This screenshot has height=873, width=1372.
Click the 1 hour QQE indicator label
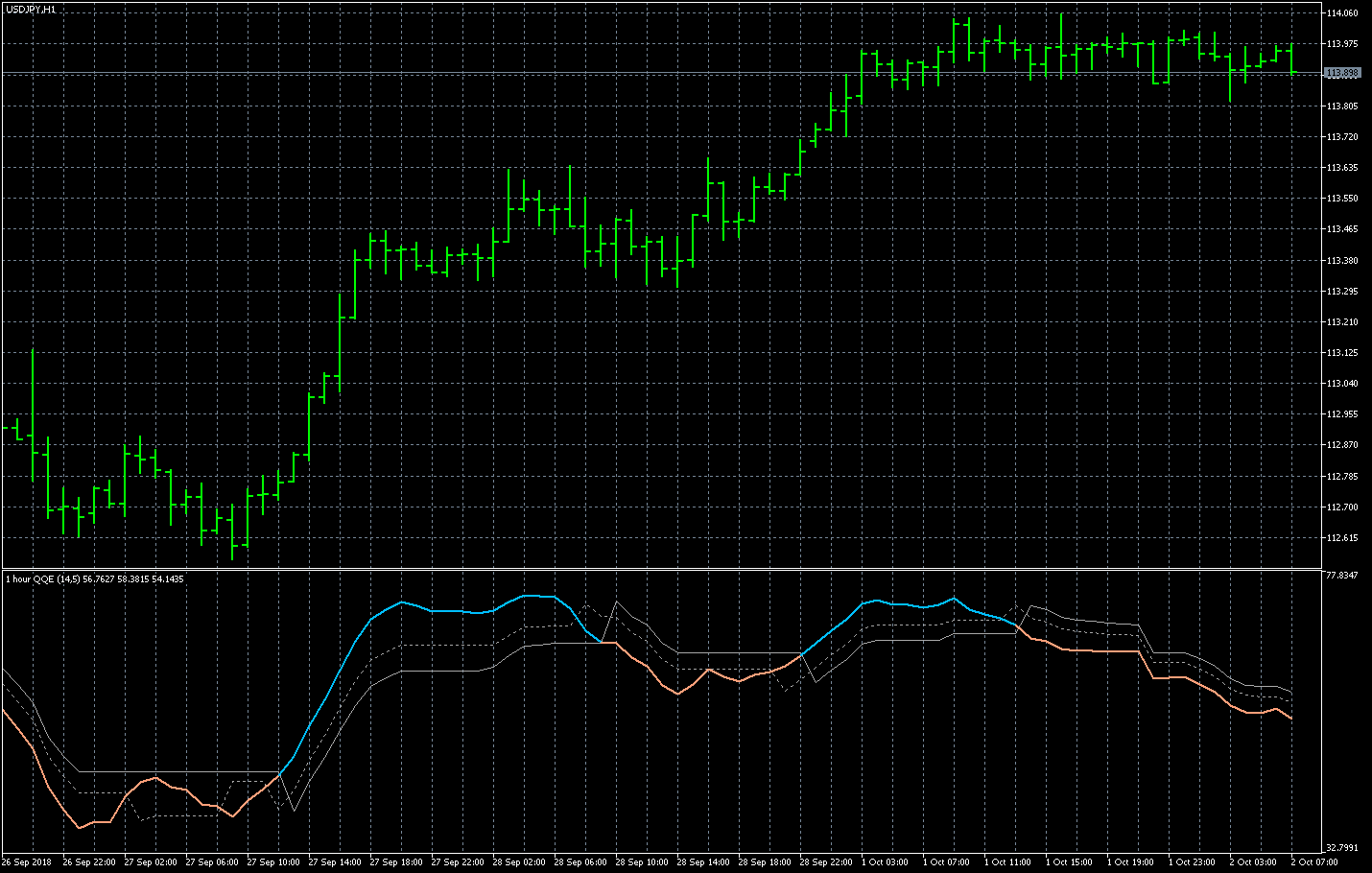point(94,578)
